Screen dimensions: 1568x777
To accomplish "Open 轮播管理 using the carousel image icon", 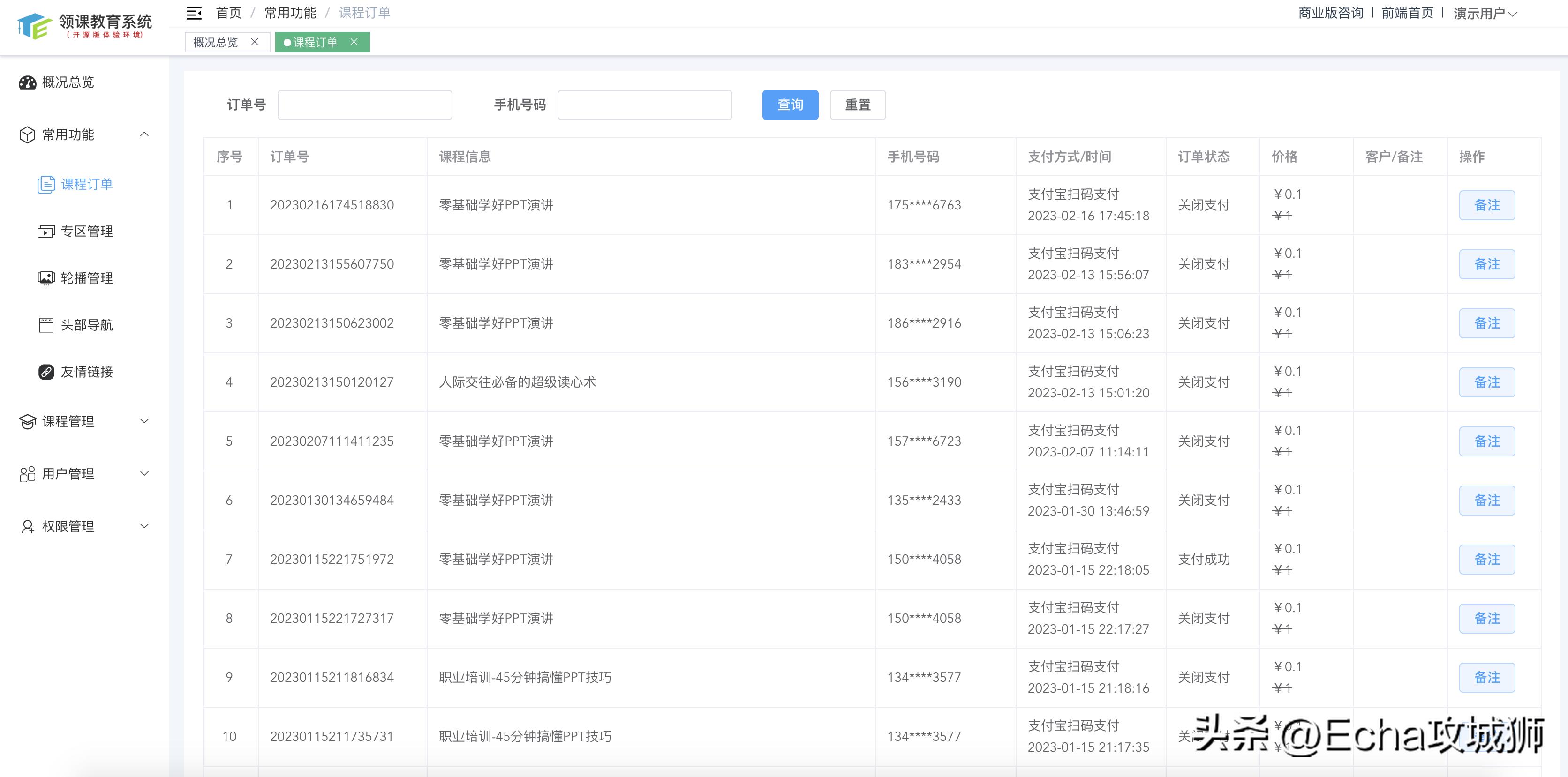I will click(x=47, y=278).
